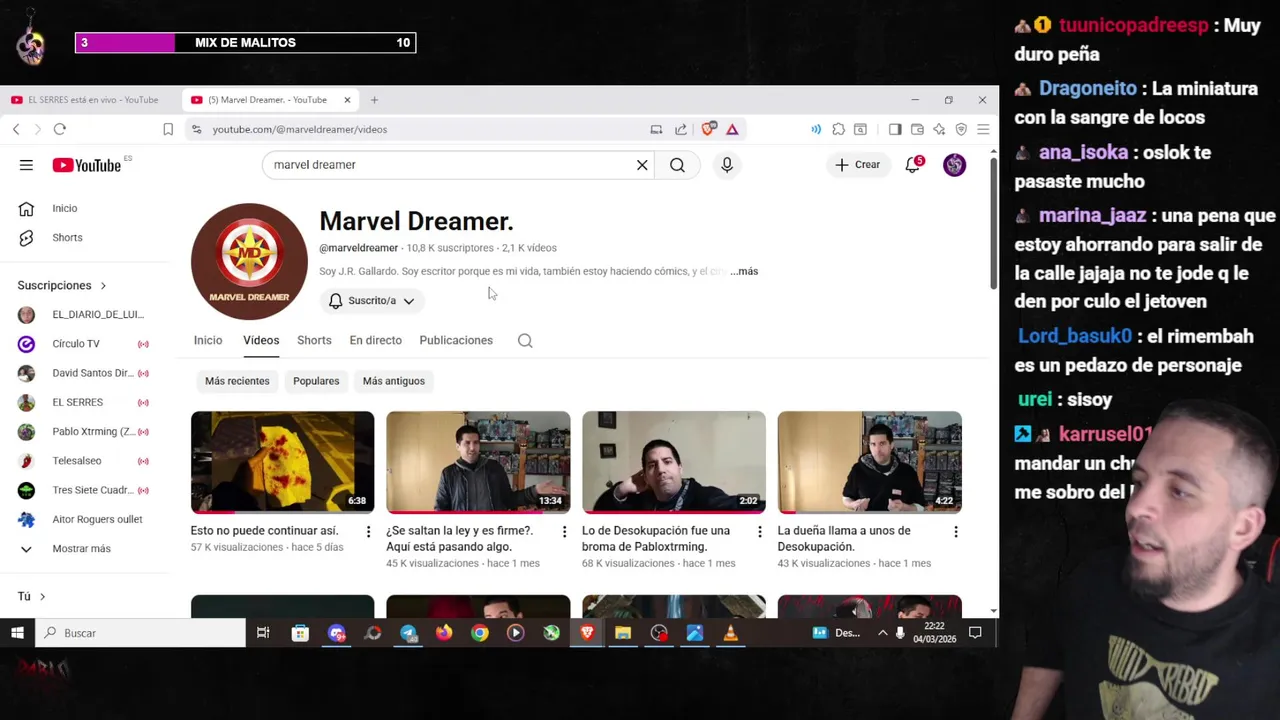Click the taskbar Buscar search box
This screenshot has width=1280, height=720.
140,633
